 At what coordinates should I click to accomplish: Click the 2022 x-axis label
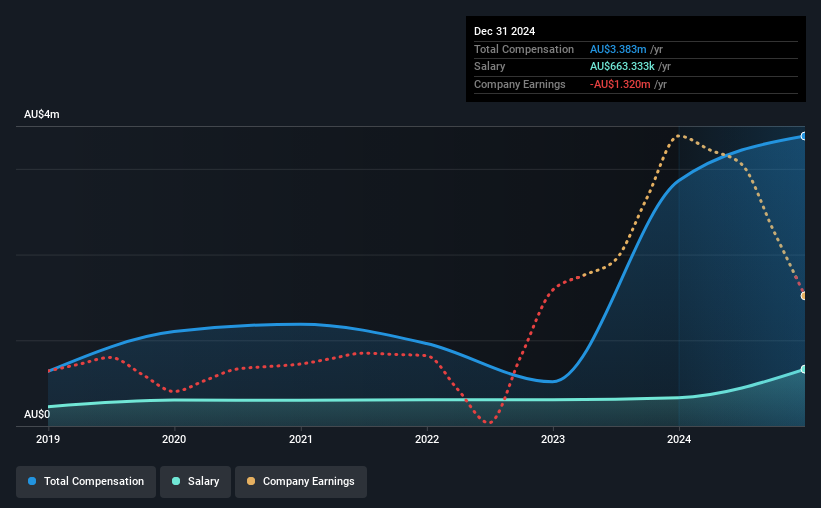point(427,439)
